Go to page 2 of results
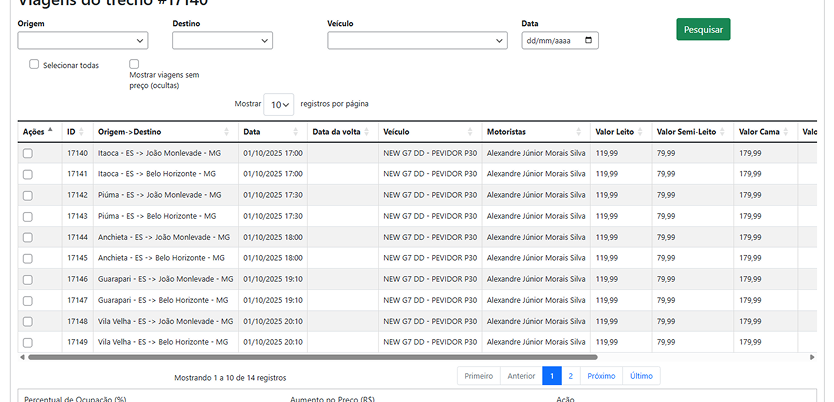 point(570,376)
